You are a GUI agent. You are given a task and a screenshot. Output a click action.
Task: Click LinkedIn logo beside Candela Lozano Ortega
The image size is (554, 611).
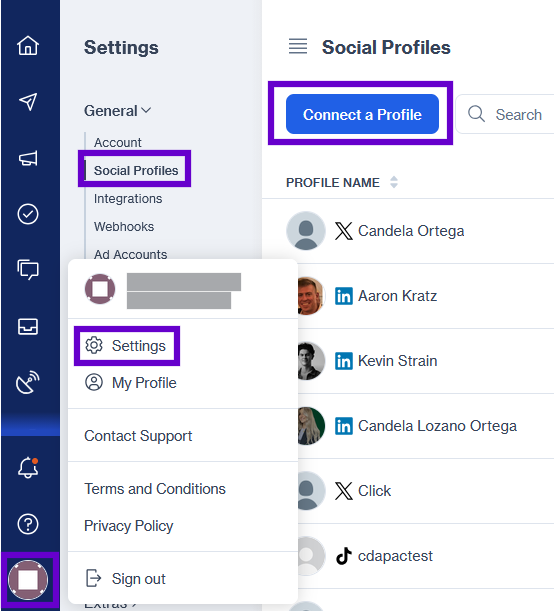click(344, 426)
